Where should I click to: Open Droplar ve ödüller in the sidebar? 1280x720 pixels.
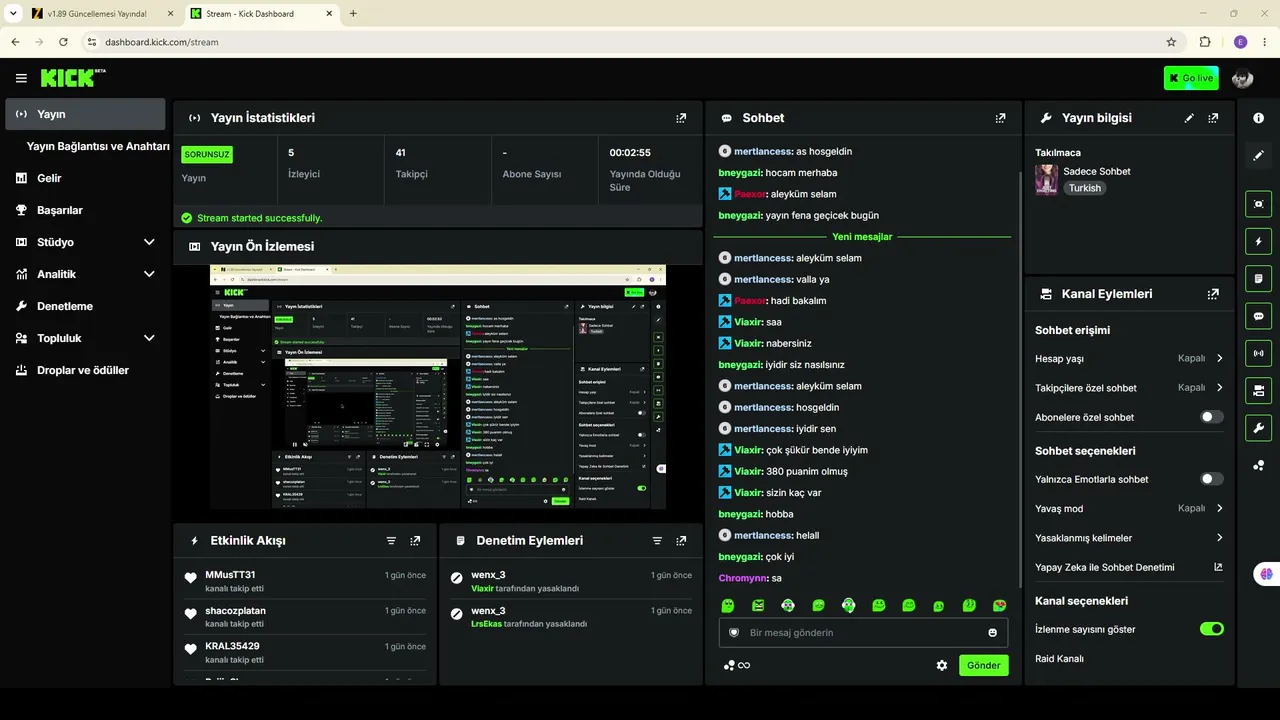(x=85, y=370)
